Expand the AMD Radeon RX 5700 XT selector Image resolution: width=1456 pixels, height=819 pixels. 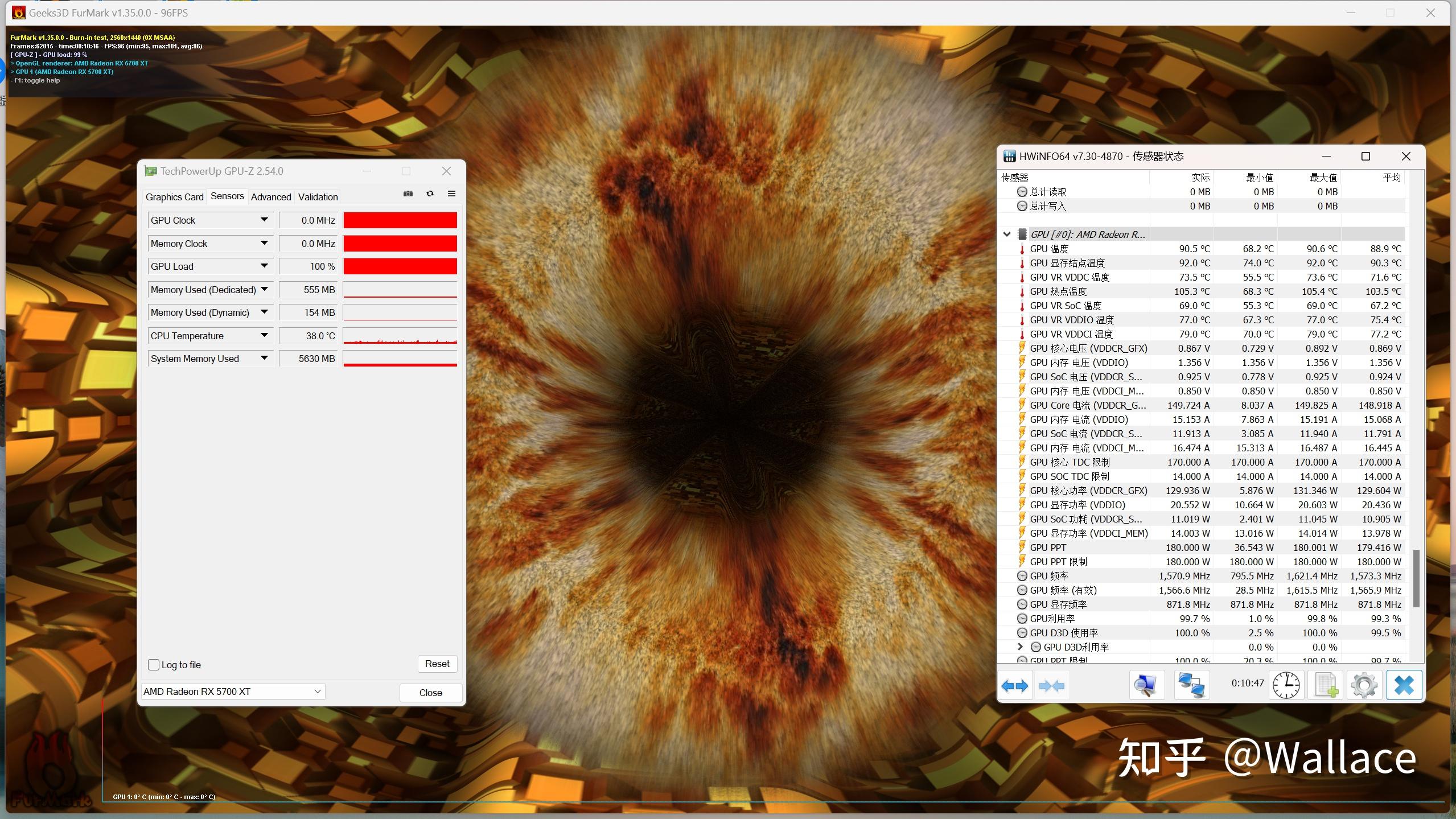coord(319,691)
